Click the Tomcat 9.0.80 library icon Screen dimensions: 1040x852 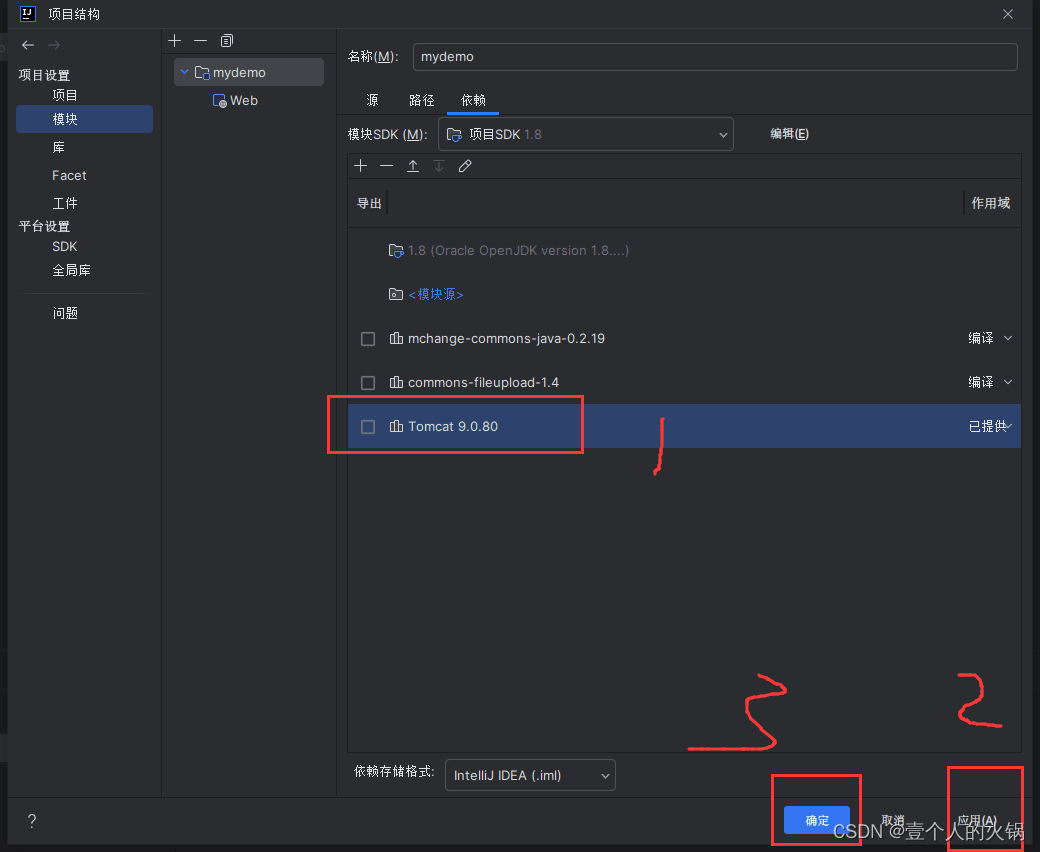point(396,426)
